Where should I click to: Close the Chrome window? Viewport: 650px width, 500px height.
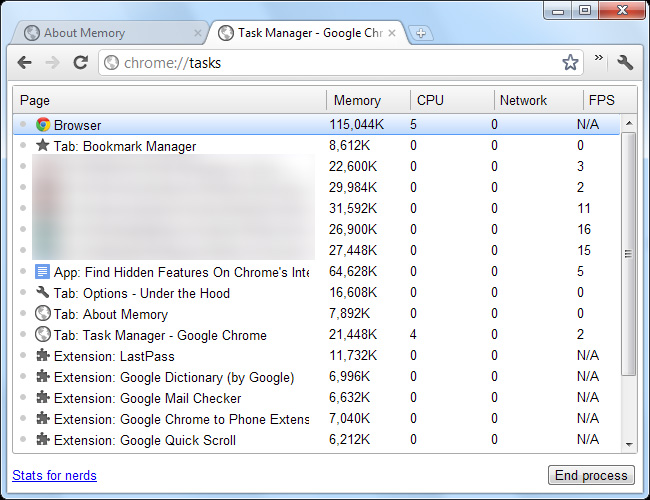[x=622, y=11]
